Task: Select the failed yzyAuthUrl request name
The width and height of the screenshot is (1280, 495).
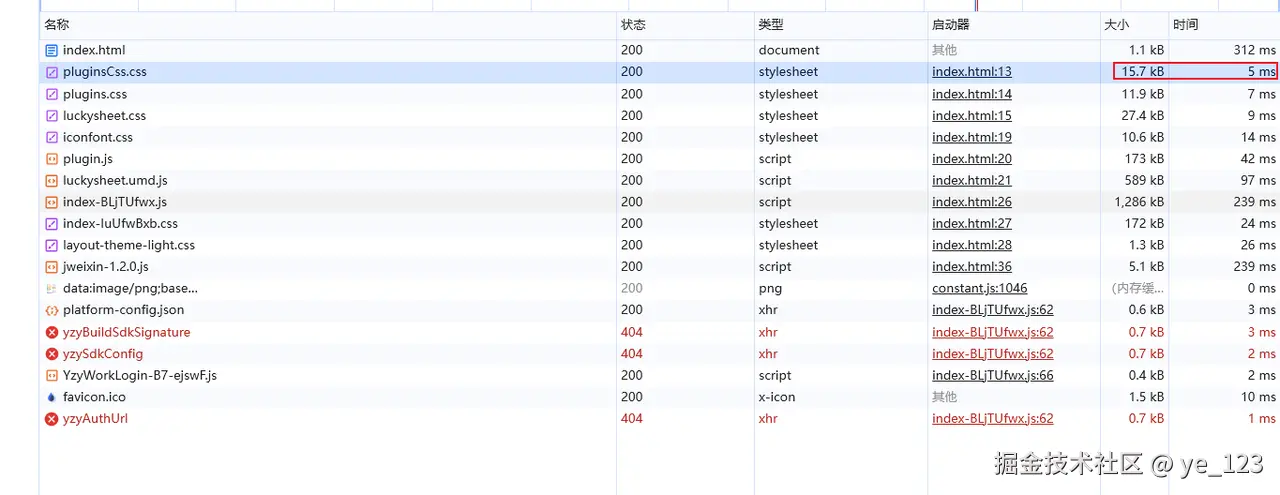Action: (95, 419)
